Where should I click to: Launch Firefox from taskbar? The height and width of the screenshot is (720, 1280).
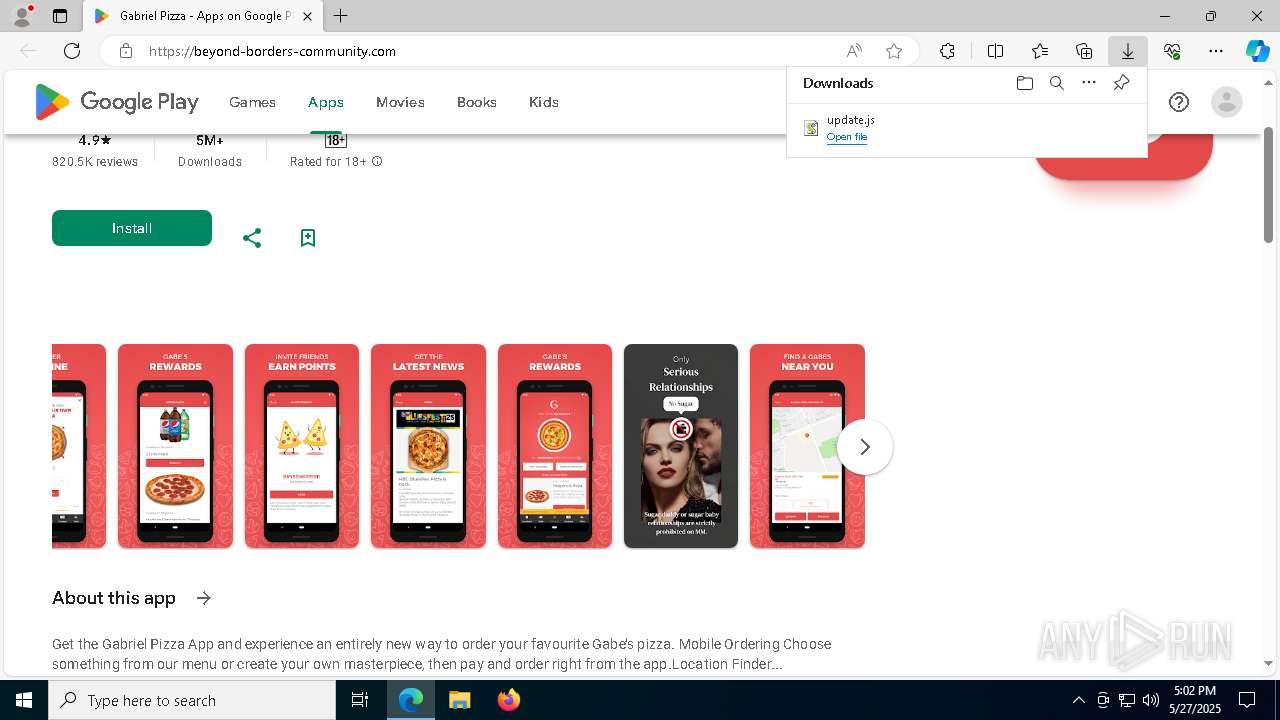[x=509, y=700]
